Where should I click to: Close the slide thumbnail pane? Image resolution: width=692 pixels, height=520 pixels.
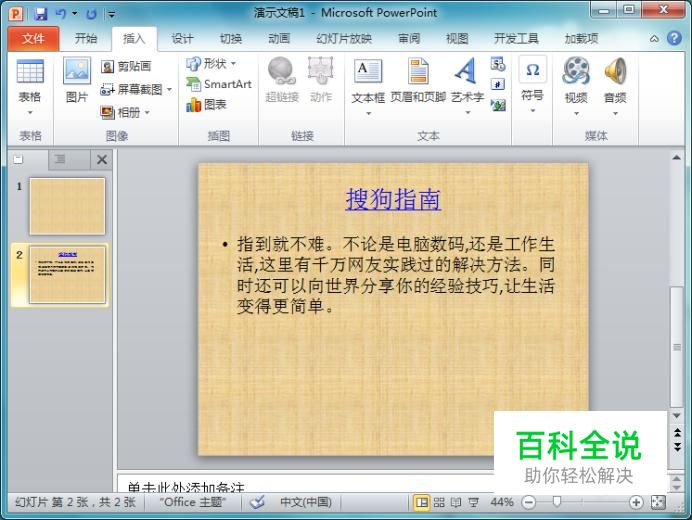click(102, 159)
